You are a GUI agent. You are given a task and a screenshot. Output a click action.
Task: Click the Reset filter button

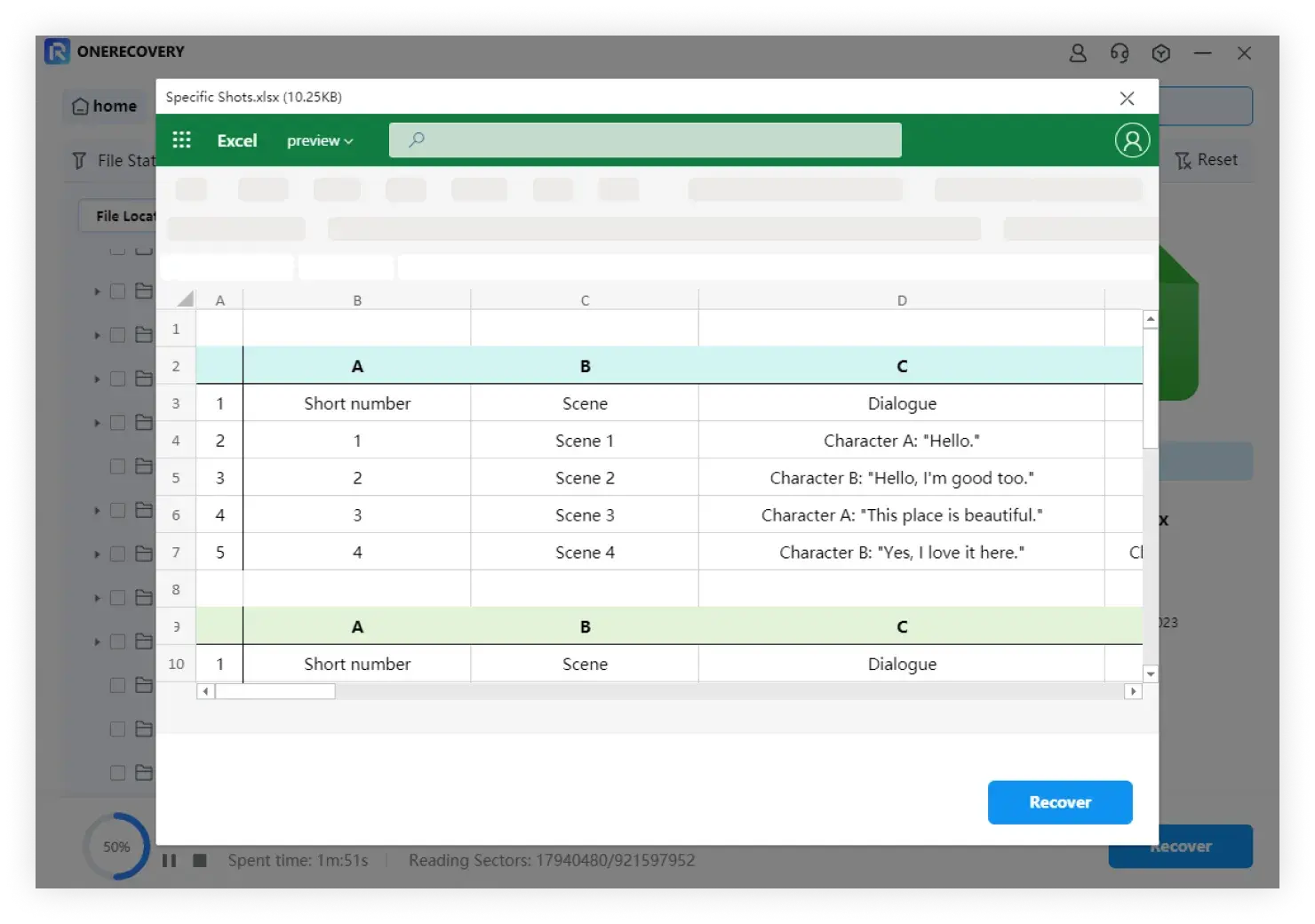1206,160
